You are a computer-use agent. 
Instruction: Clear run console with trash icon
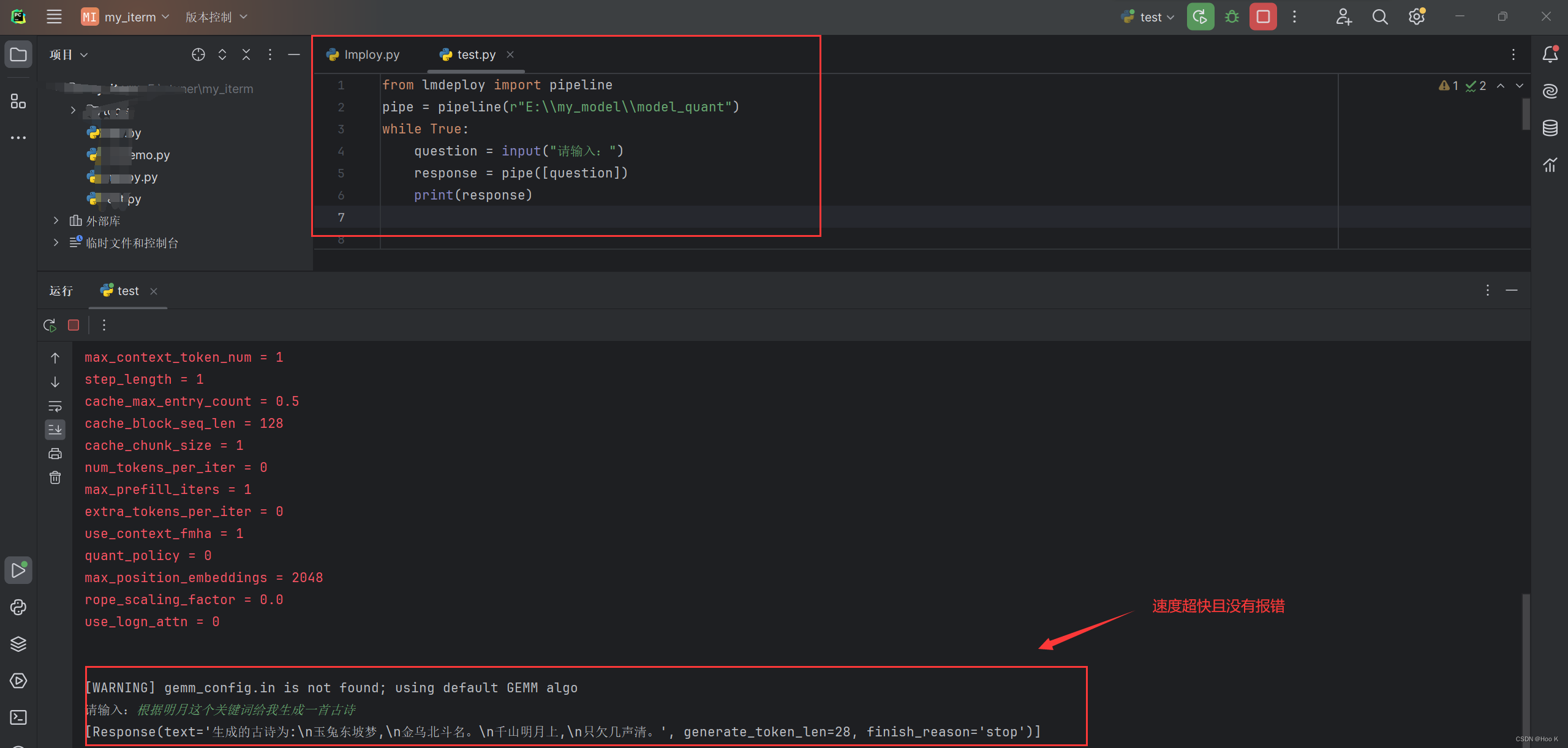pos(55,477)
